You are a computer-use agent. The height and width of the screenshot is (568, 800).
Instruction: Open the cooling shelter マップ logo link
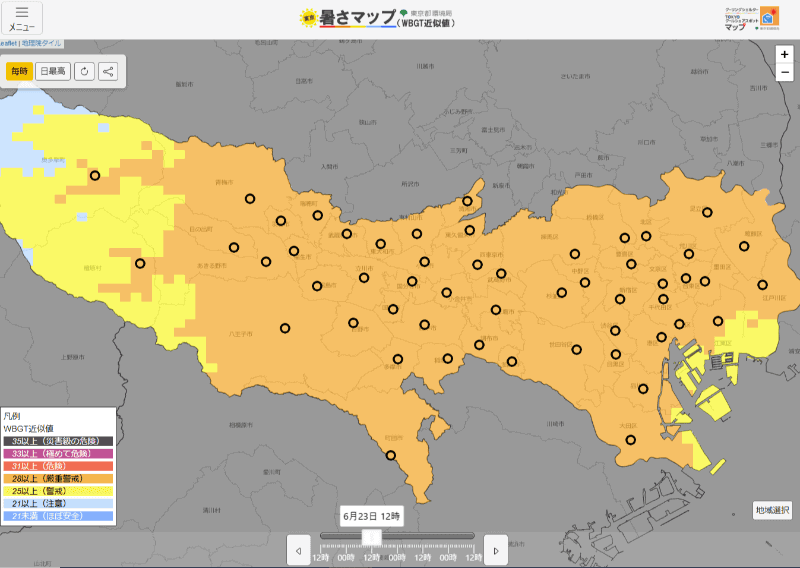[752, 19]
